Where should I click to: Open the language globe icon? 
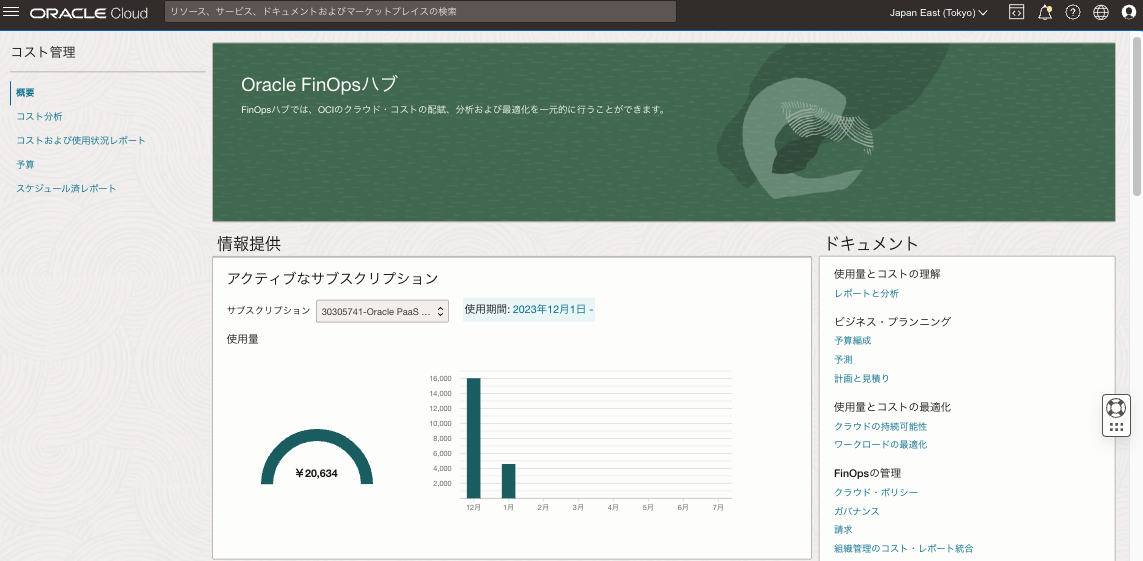point(1101,12)
